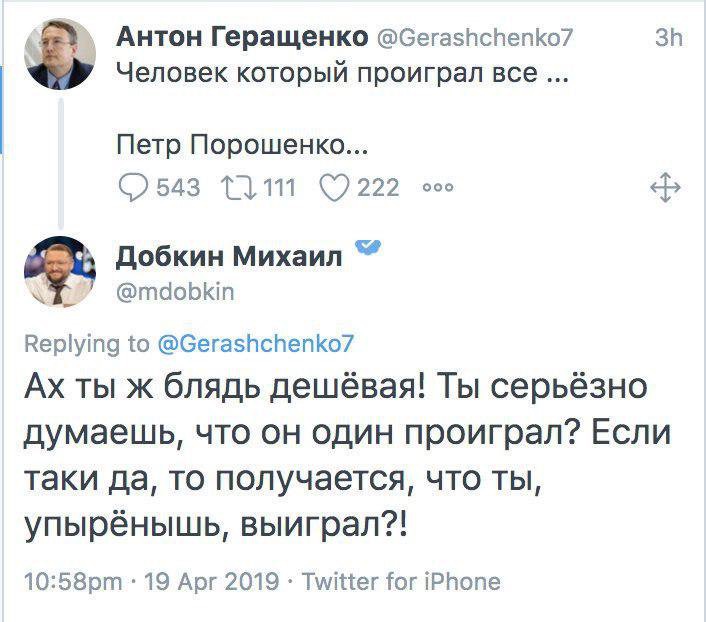The width and height of the screenshot is (706, 622).
Task: Click the four-arrow expand icon
Action: [x=665, y=187]
